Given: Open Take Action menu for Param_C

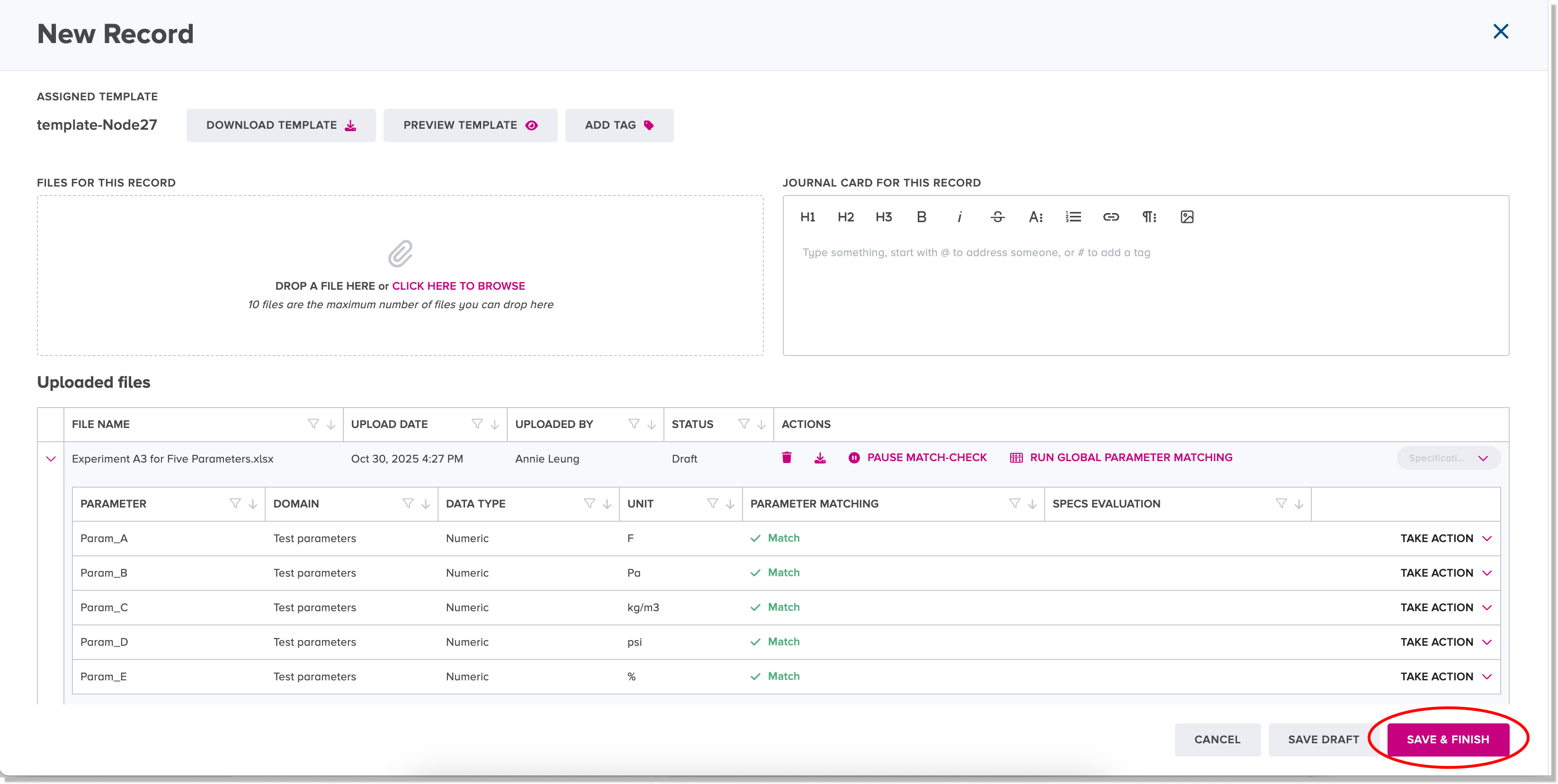Looking at the screenshot, I should [1445, 607].
